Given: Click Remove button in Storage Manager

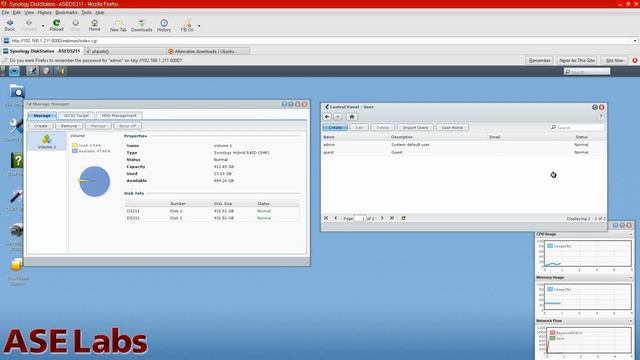Looking at the screenshot, I should click(x=69, y=126).
